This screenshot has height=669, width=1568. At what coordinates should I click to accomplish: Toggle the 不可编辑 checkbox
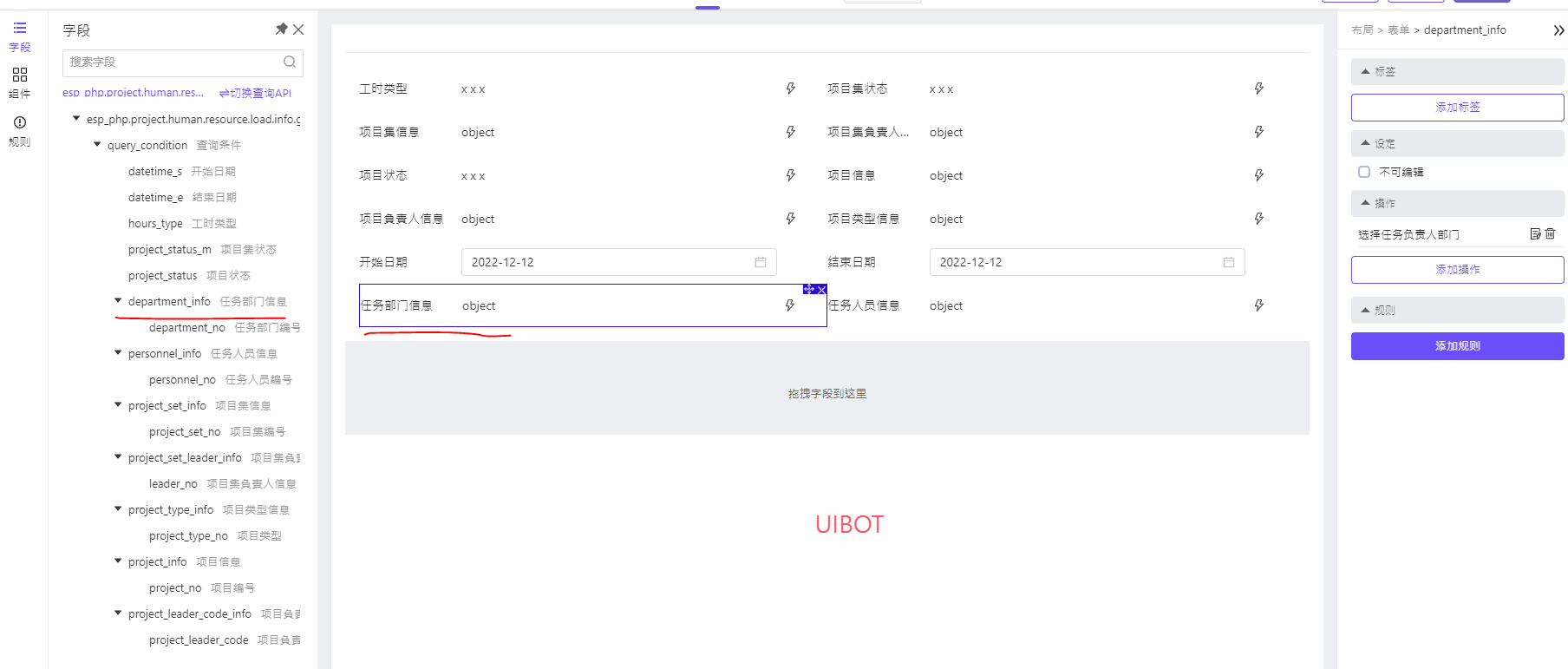tap(1364, 172)
